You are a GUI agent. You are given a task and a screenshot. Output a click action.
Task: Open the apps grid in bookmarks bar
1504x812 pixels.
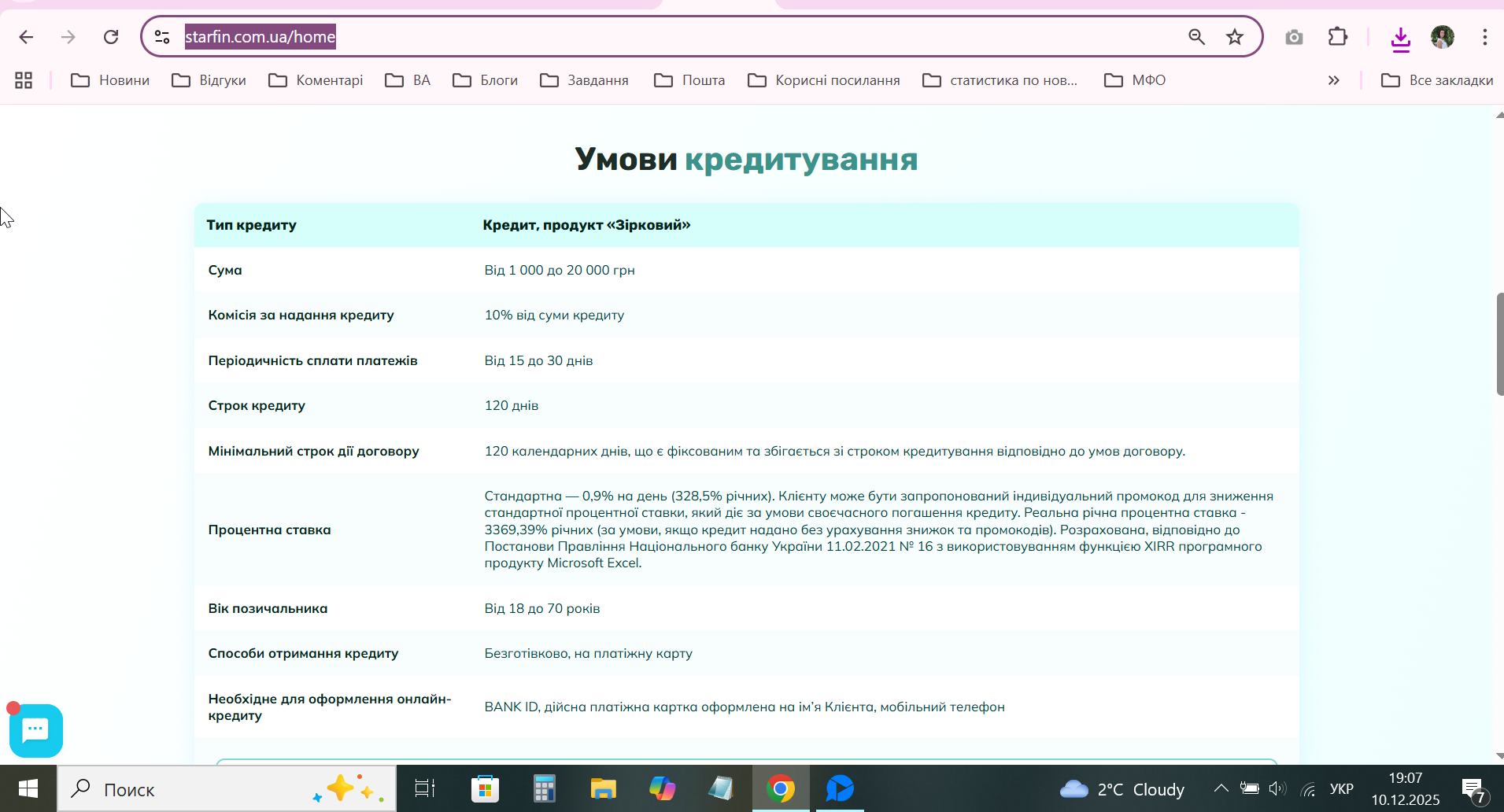24,80
